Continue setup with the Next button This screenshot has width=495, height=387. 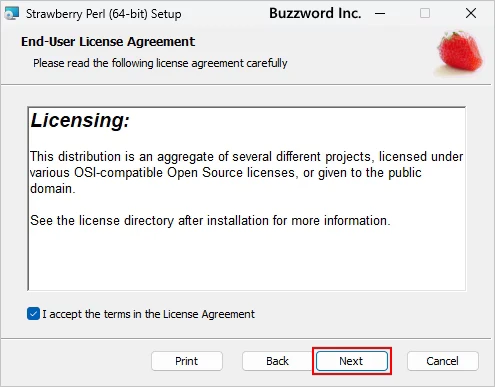pyautogui.click(x=352, y=361)
